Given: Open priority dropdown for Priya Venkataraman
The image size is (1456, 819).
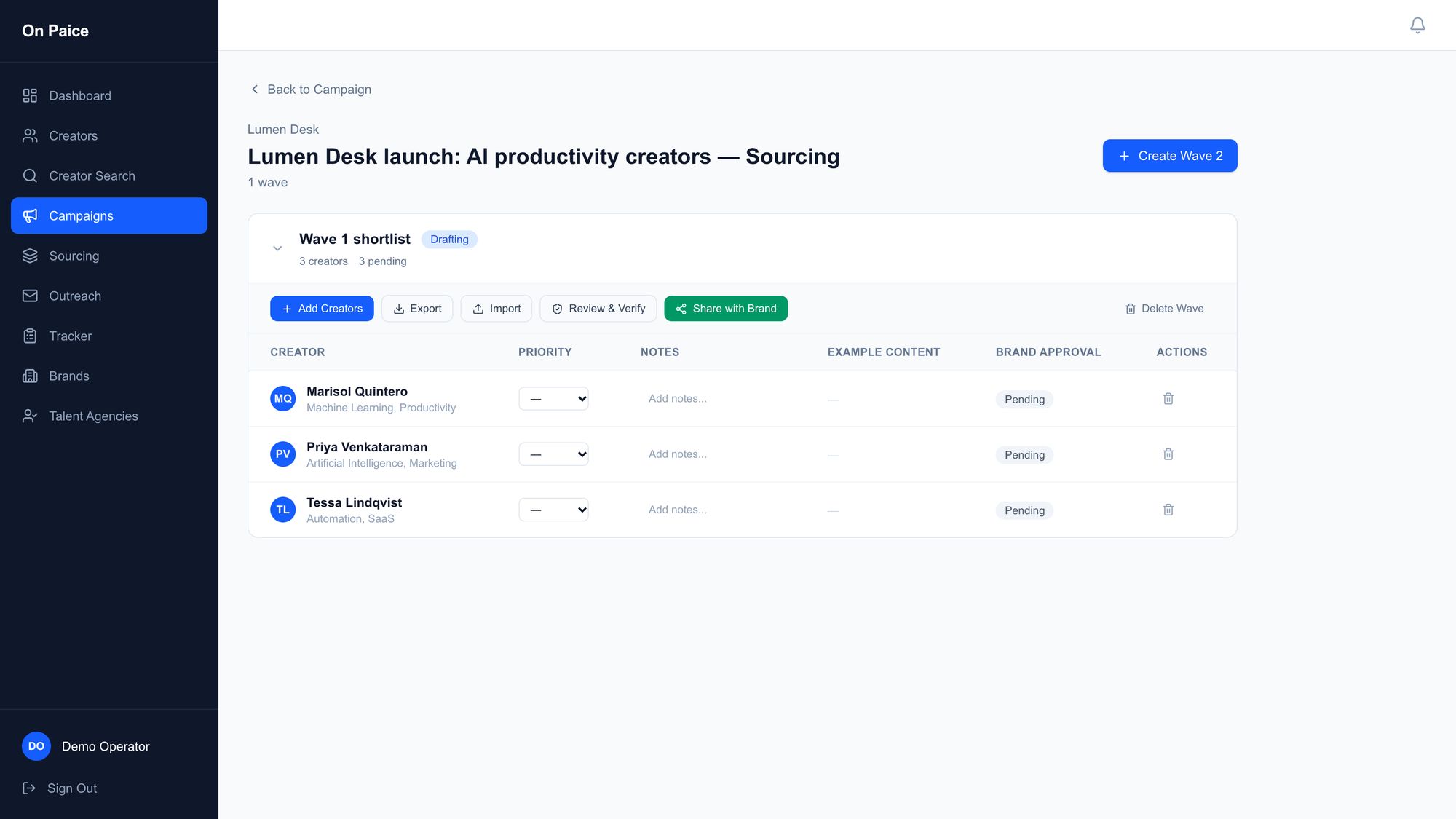Looking at the screenshot, I should [x=553, y=454].
